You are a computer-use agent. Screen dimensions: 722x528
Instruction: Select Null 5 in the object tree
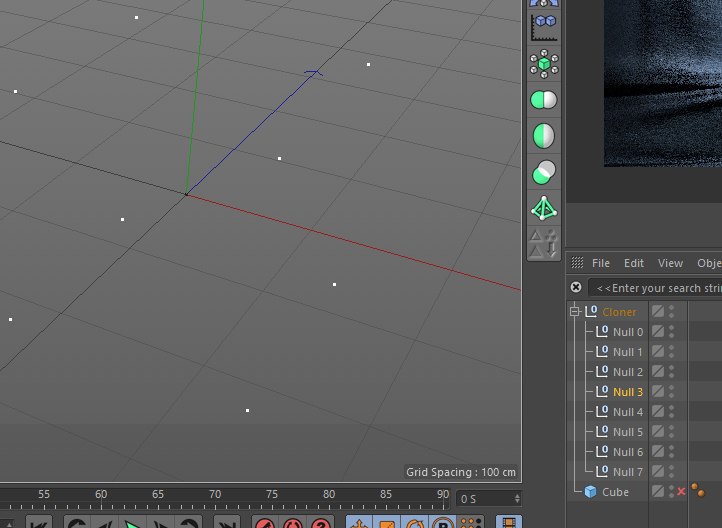click(628, 432)
